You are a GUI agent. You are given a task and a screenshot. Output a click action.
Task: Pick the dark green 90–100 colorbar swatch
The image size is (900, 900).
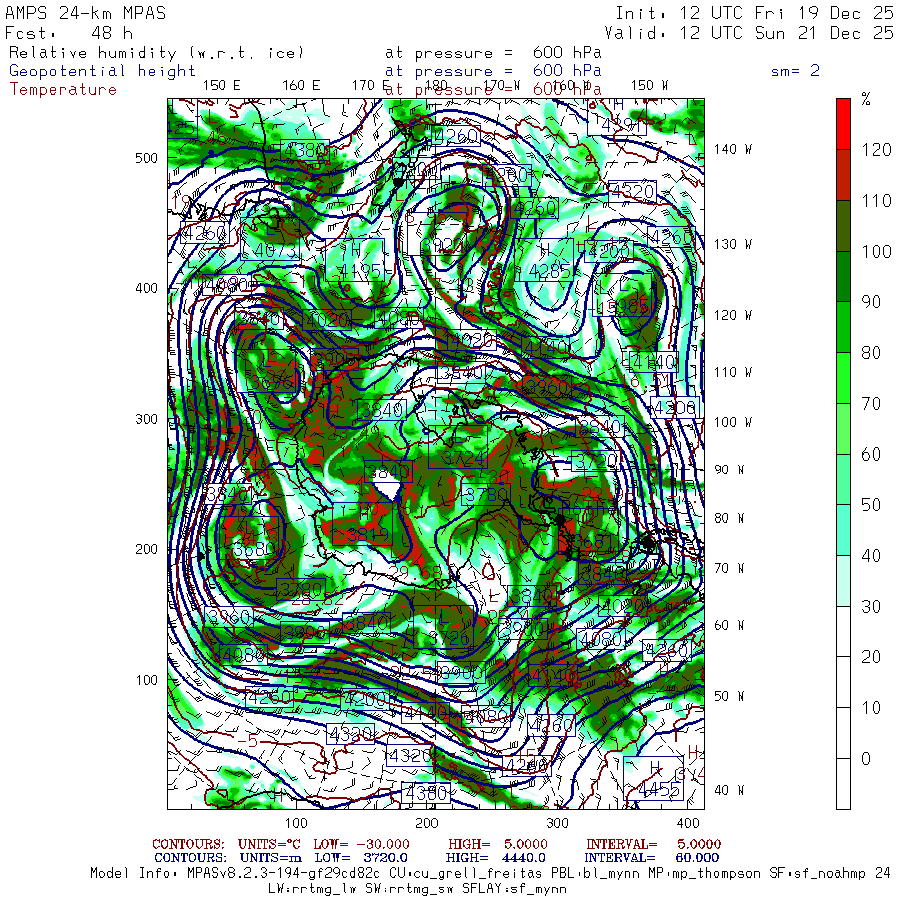point(843,277)
